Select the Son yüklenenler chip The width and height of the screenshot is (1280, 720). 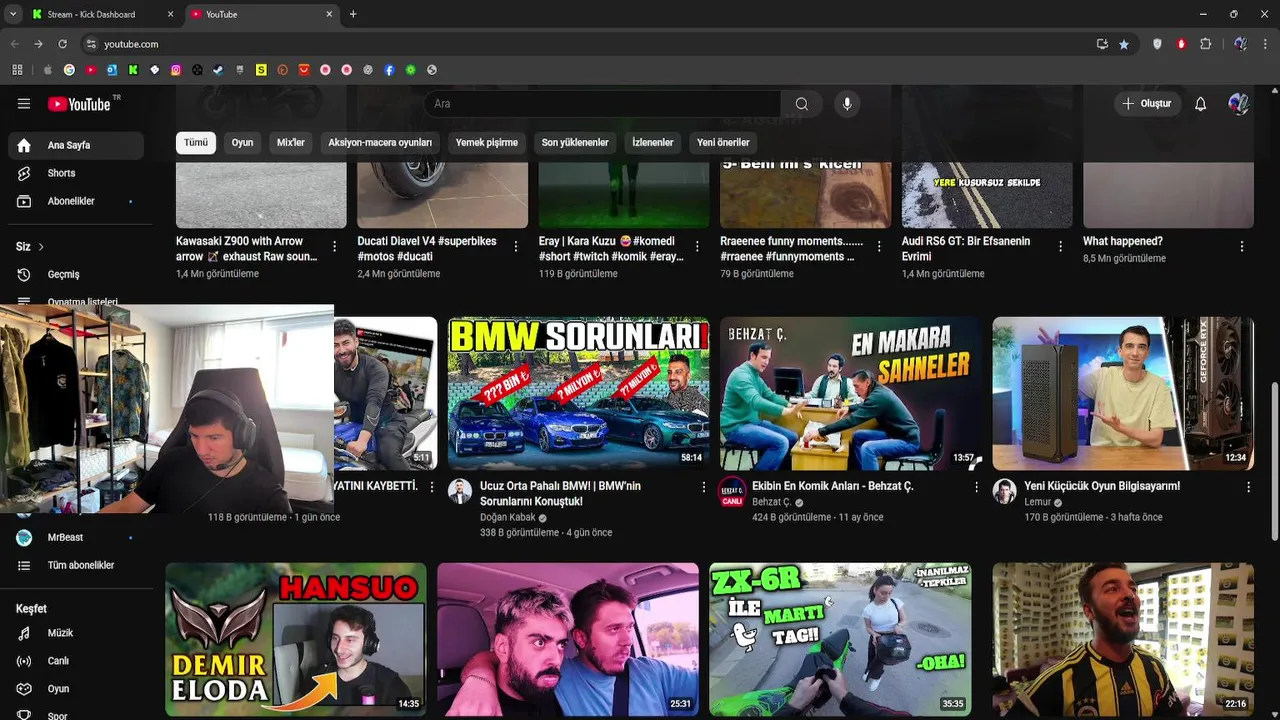tap(575, 142)
